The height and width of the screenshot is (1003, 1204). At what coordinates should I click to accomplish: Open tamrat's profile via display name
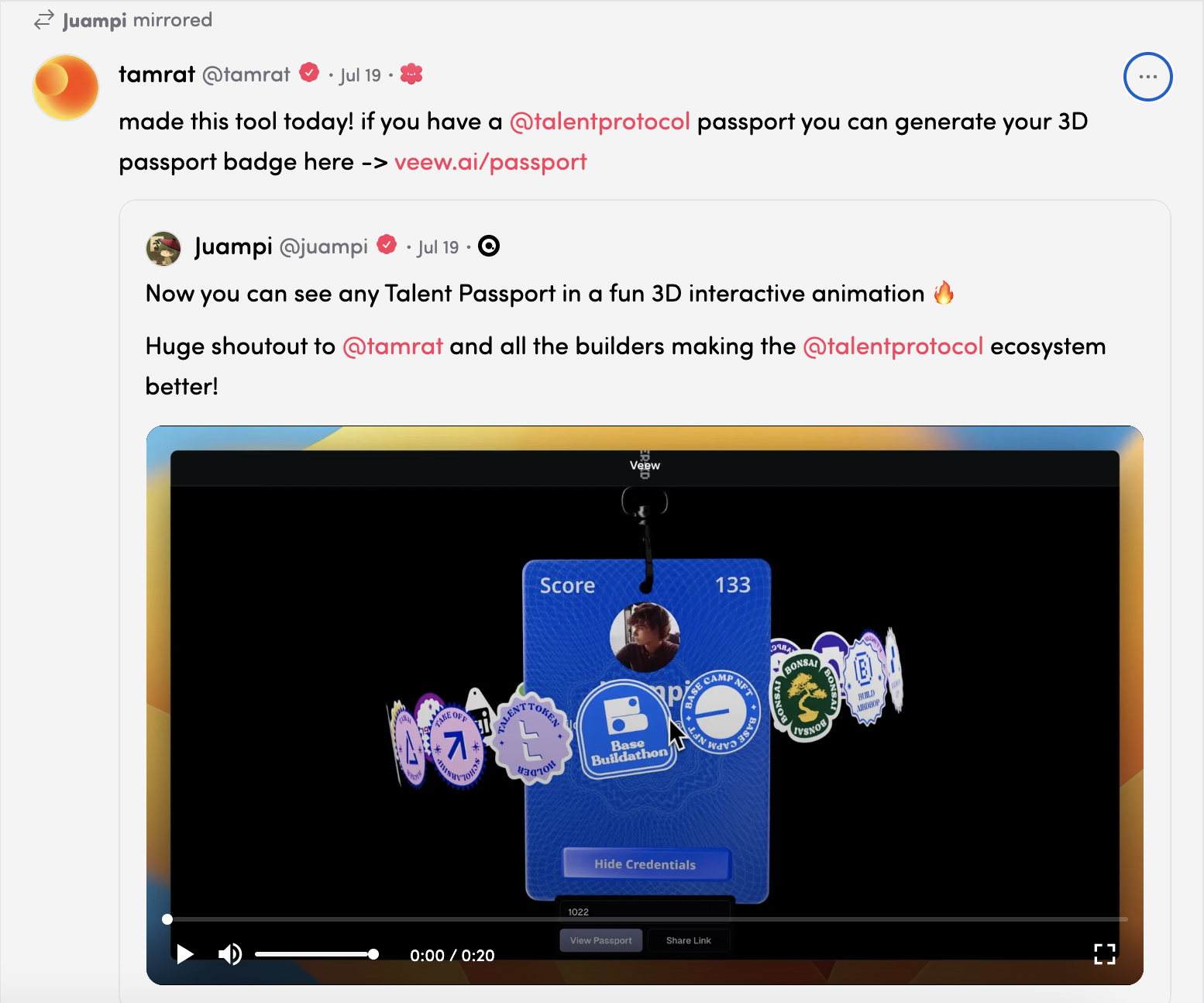point(157,74)
